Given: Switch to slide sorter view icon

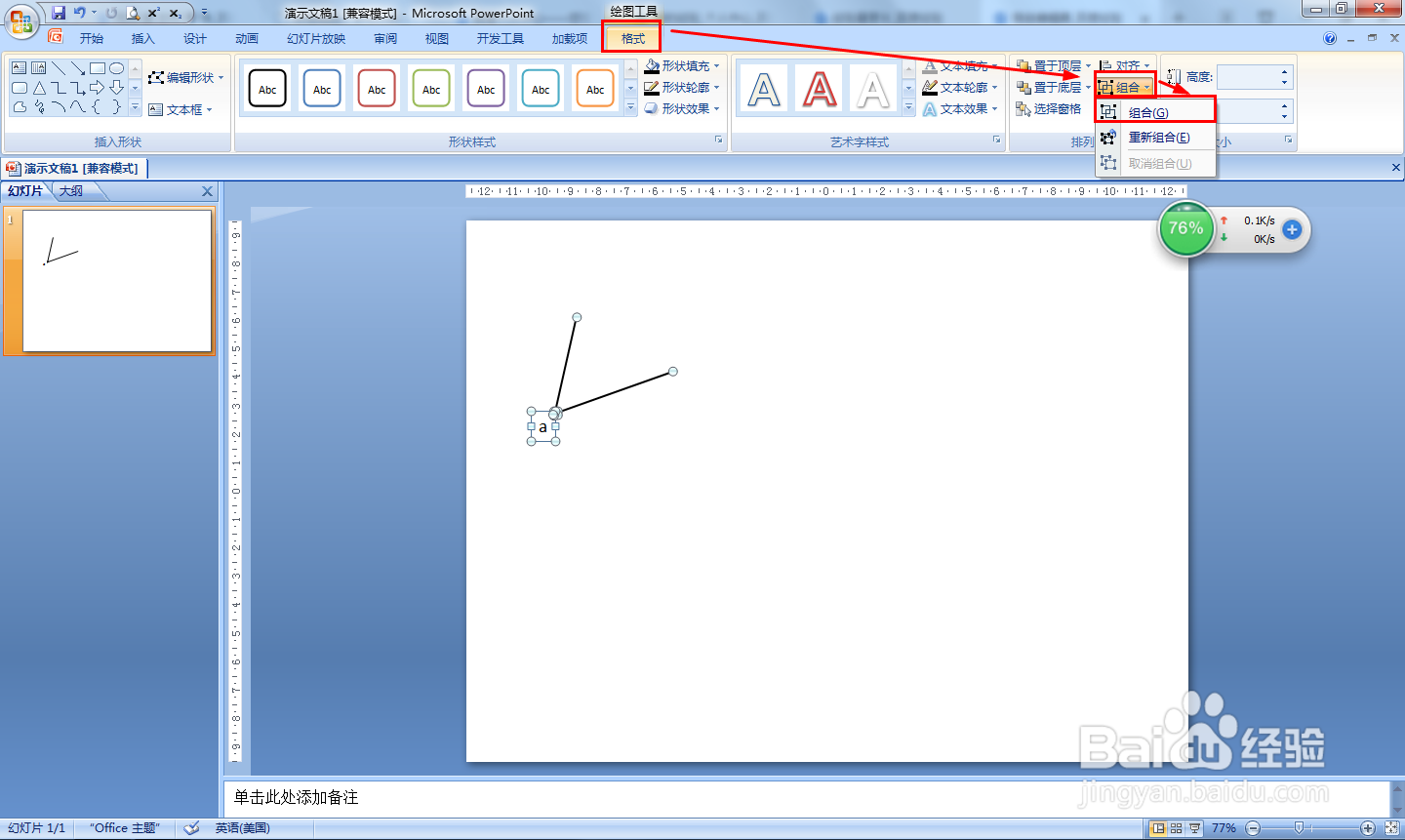Looking at the screenshot, I should pyautogui.click(x=1177, y=827).
